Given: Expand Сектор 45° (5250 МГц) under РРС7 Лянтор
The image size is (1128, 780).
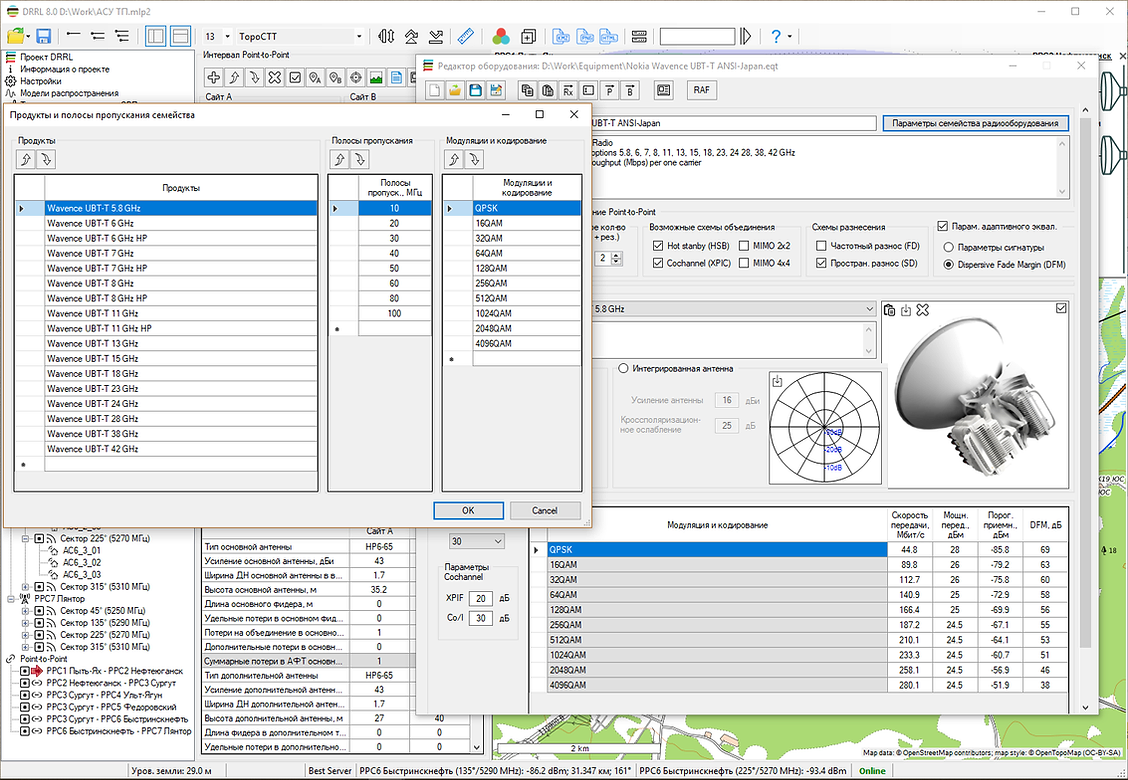Looking at the screenshot, I should (x=25, y=611).
